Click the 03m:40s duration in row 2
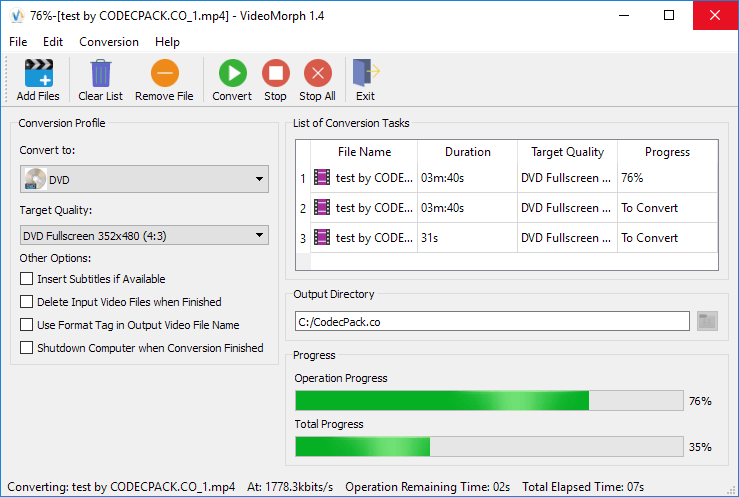 pos(468,208)
